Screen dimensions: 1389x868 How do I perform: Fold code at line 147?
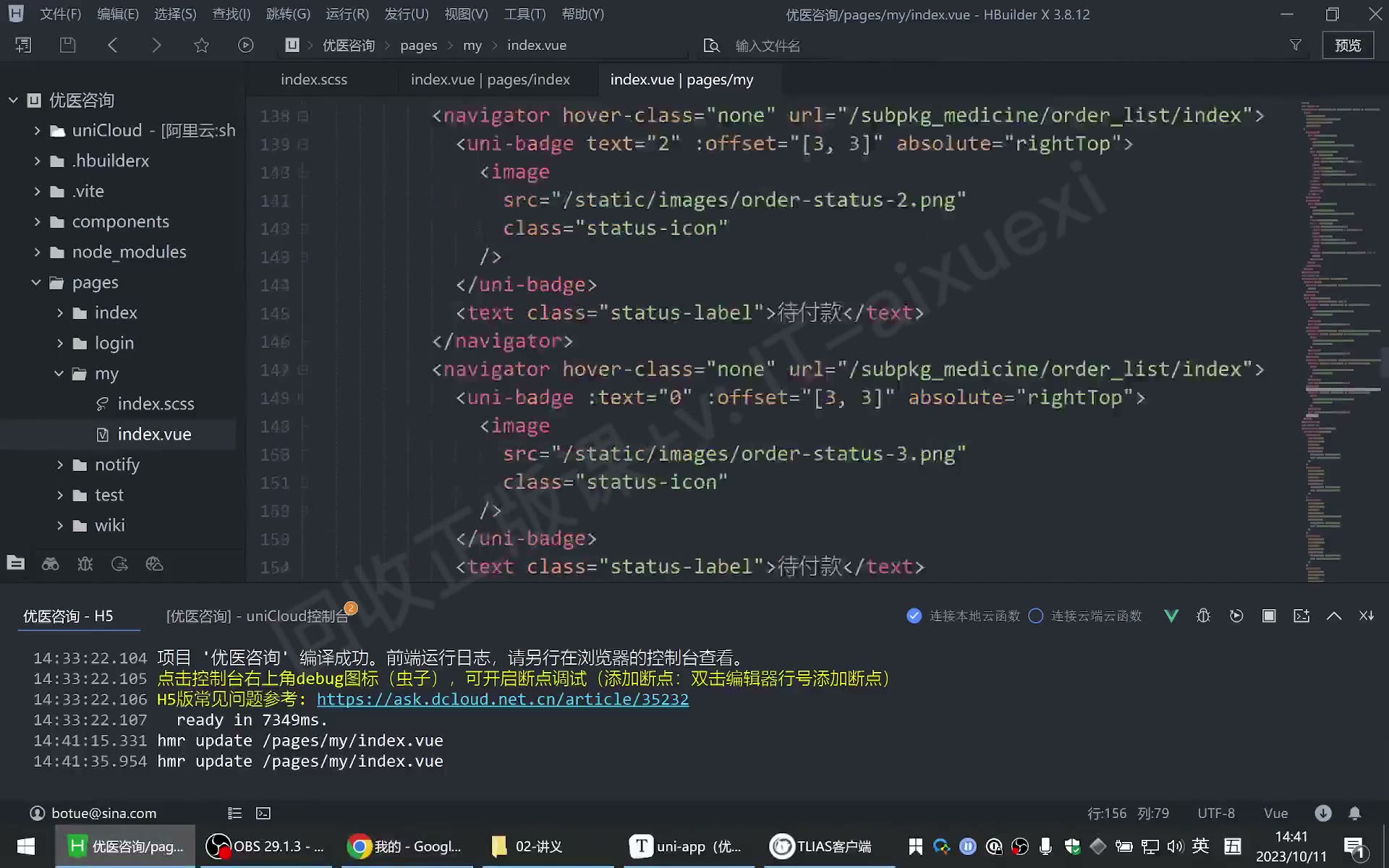(x=303, y=370)
